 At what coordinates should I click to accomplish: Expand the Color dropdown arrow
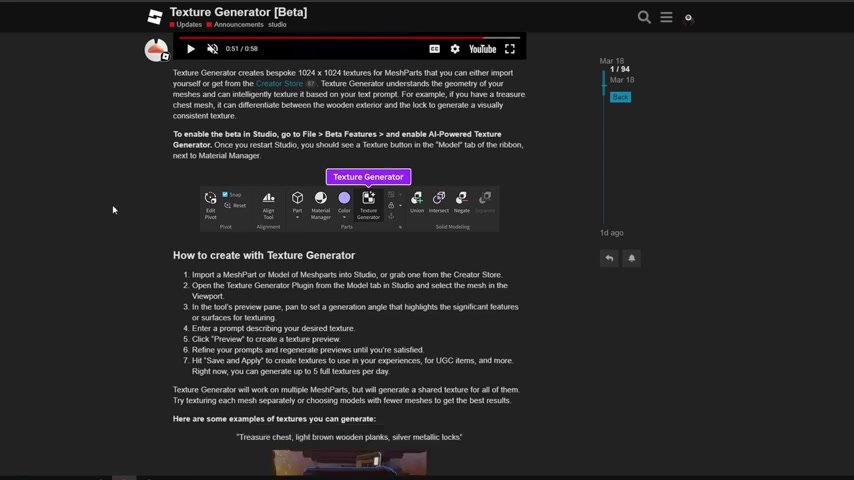[344, 217]
